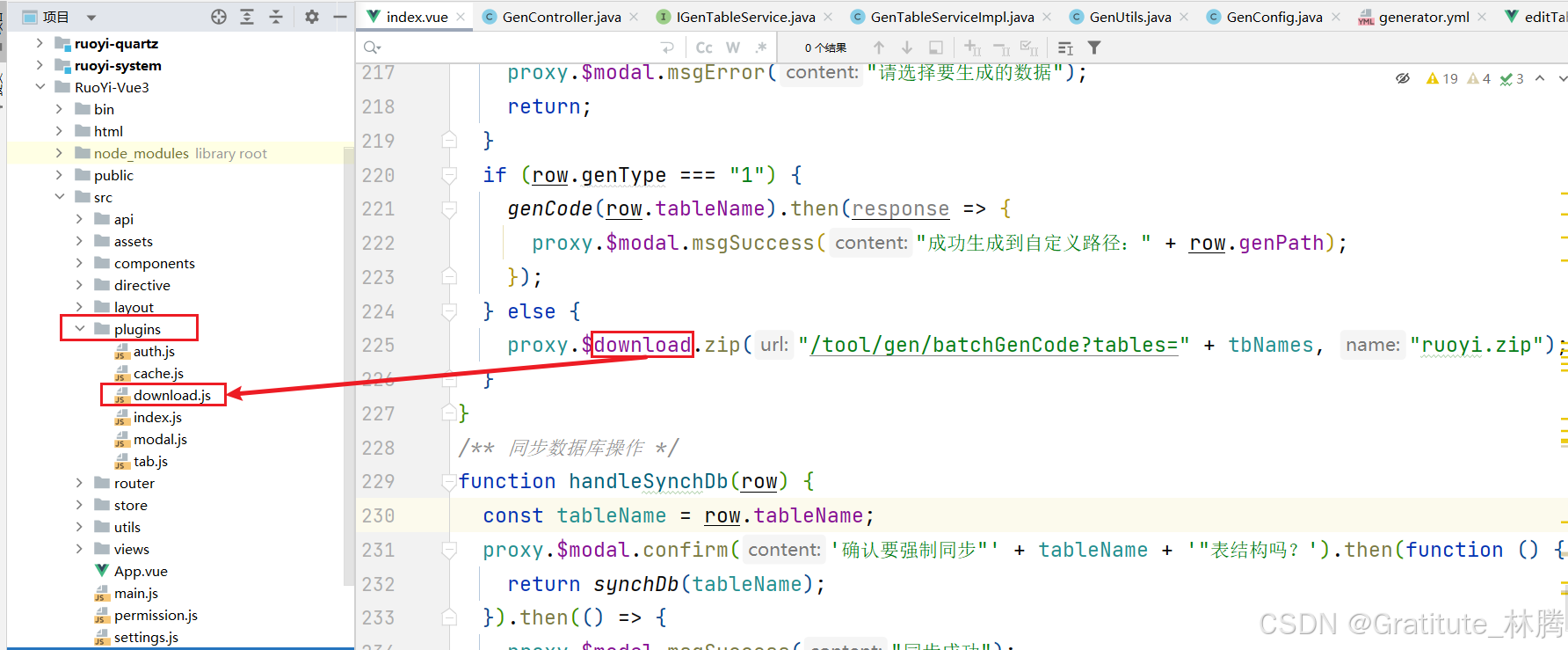The height and width of the screenshot is (650, 1568).
Task: Expand all nodes in the project tree
Action: 247,17
